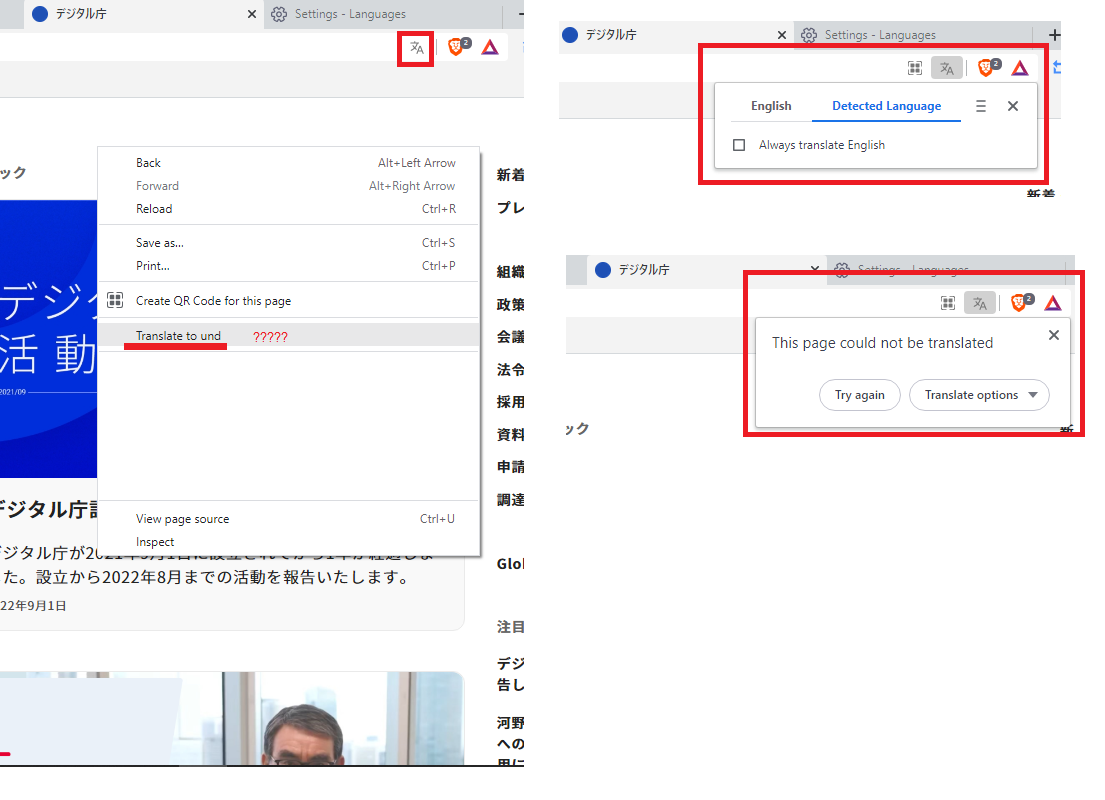Click the orange Brave Rewards triangle icon
This screenshot has width=1105, height=800.
pyautogui.click(x=490, y=46)
